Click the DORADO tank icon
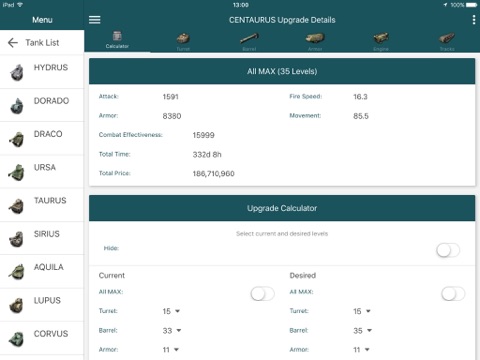Screen dimensions: 480x360 tap(17, 106)
